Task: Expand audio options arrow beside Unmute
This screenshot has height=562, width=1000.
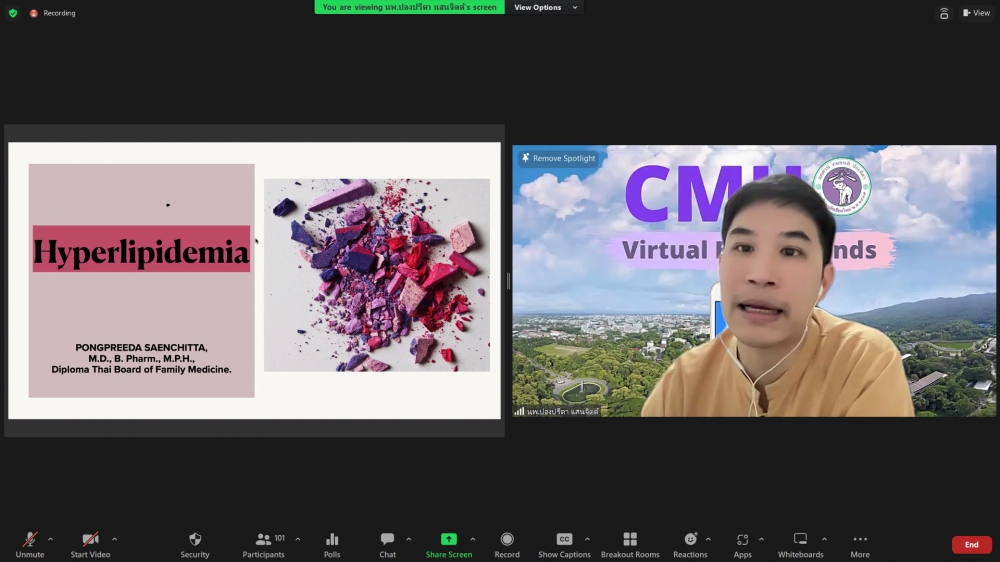Action: (51, 539)
